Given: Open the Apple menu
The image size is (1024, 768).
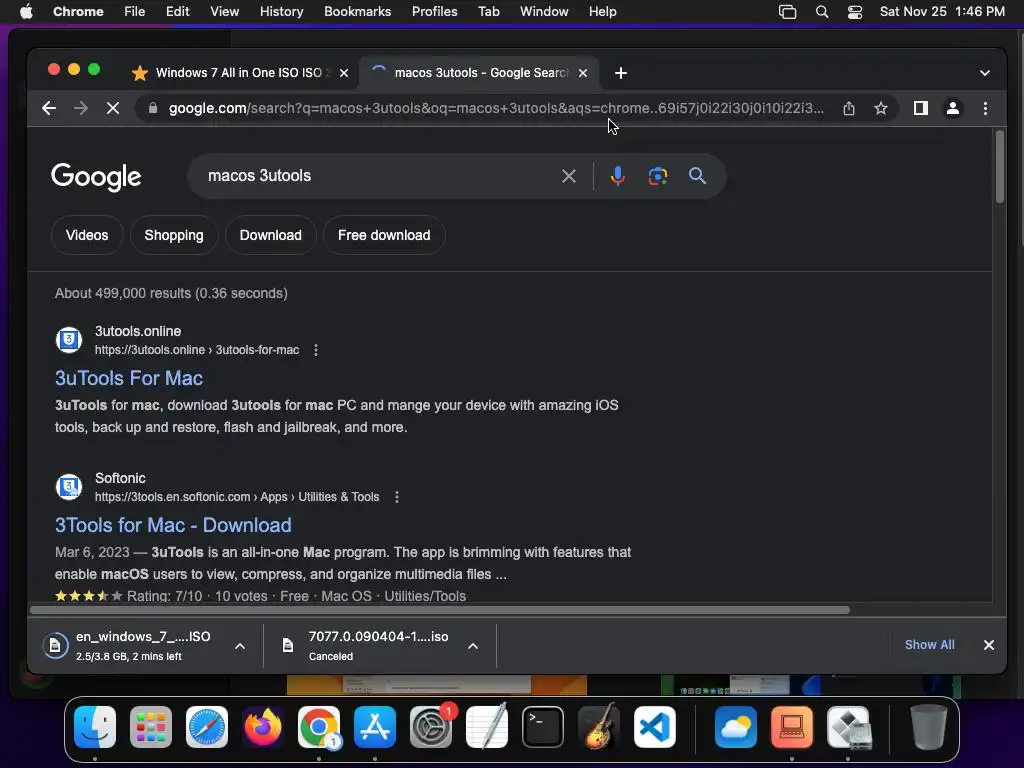Looking at the screenshot, I should (26, 12).
